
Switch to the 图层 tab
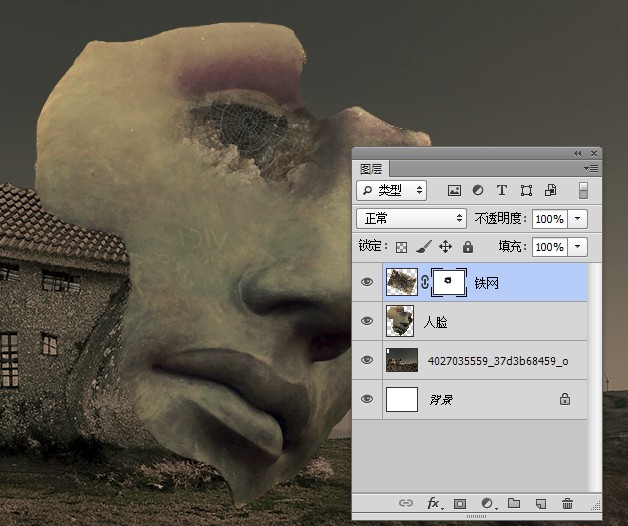pyautogui.click(x=371, y=169)
